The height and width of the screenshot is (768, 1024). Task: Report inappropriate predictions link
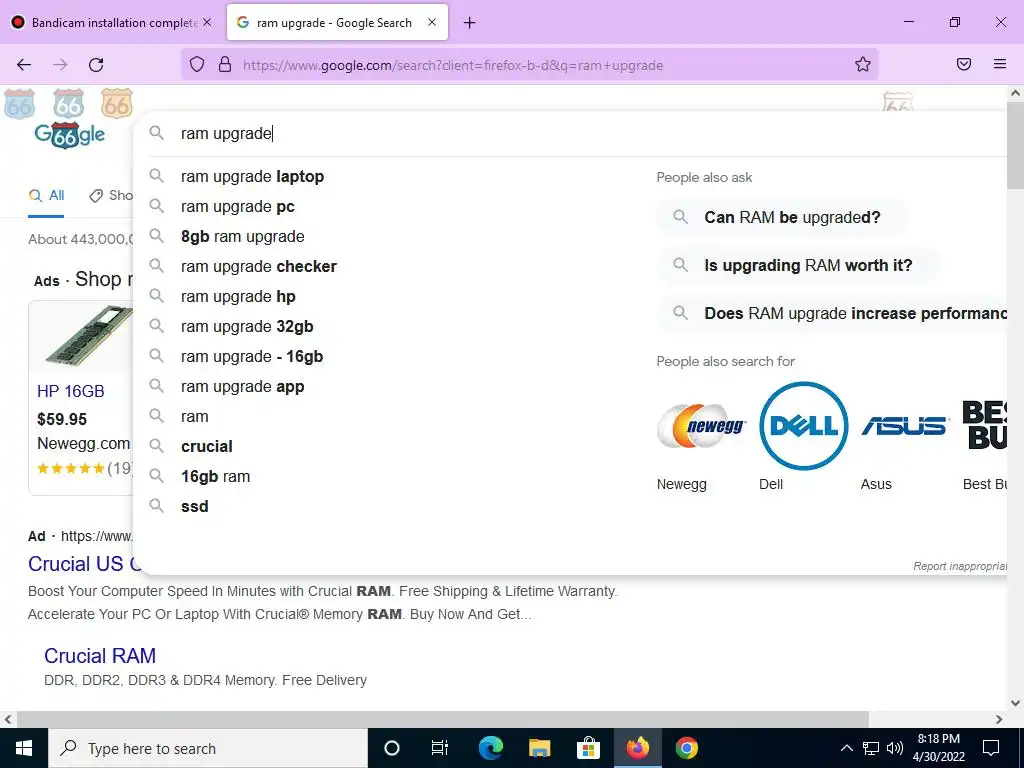(x=960, y=566)
